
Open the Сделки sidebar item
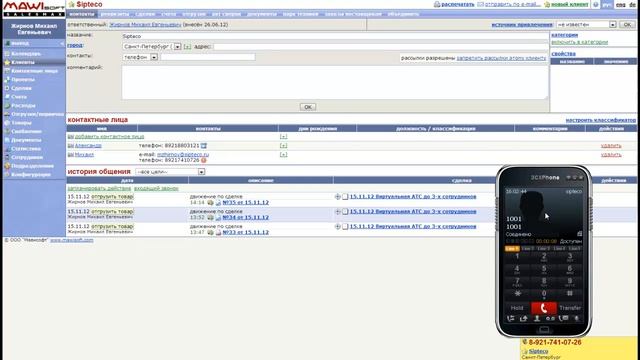click(21, 88)
